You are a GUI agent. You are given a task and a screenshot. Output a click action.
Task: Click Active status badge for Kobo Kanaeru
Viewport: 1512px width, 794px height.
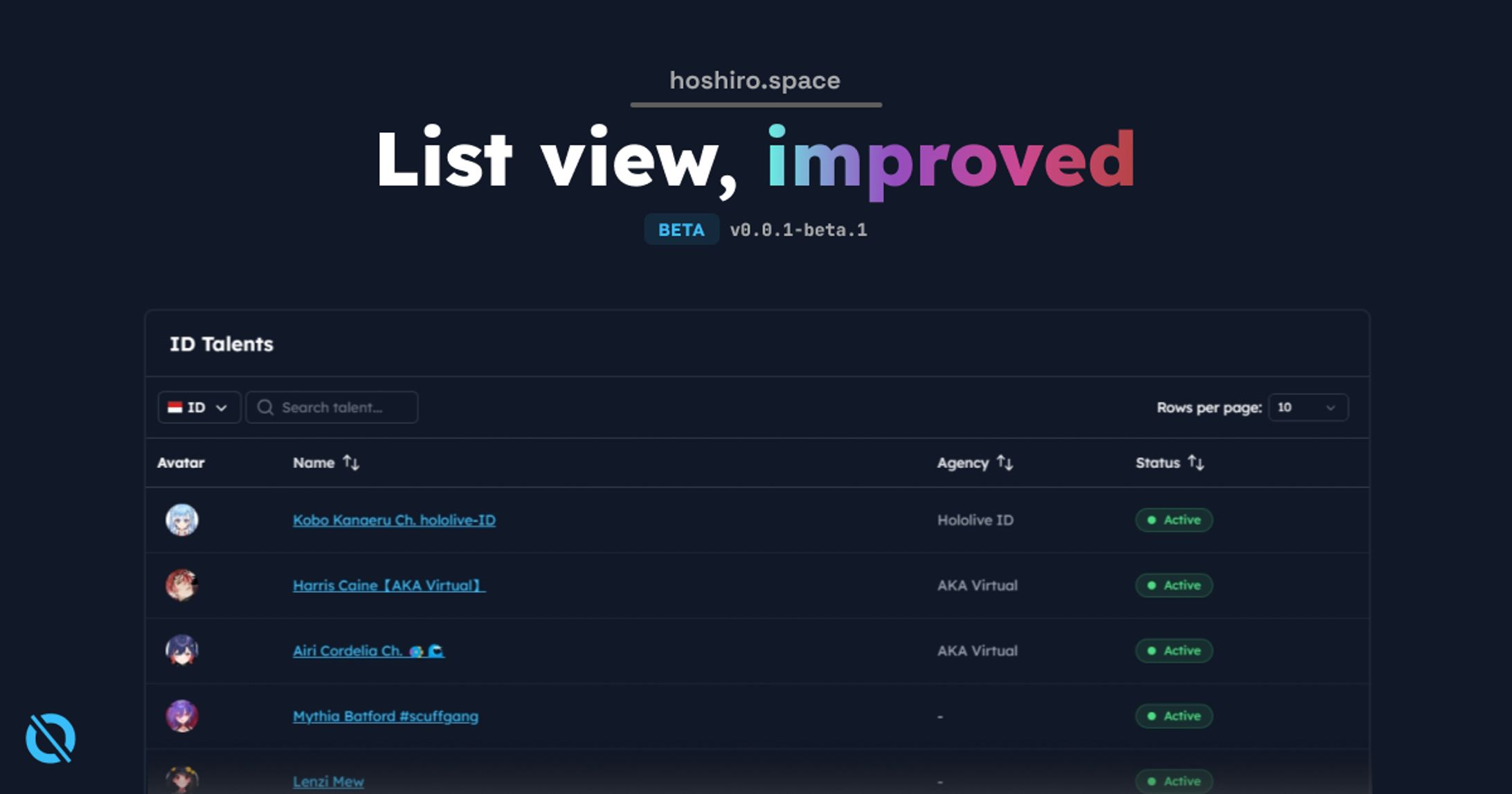click(1173, 520)
